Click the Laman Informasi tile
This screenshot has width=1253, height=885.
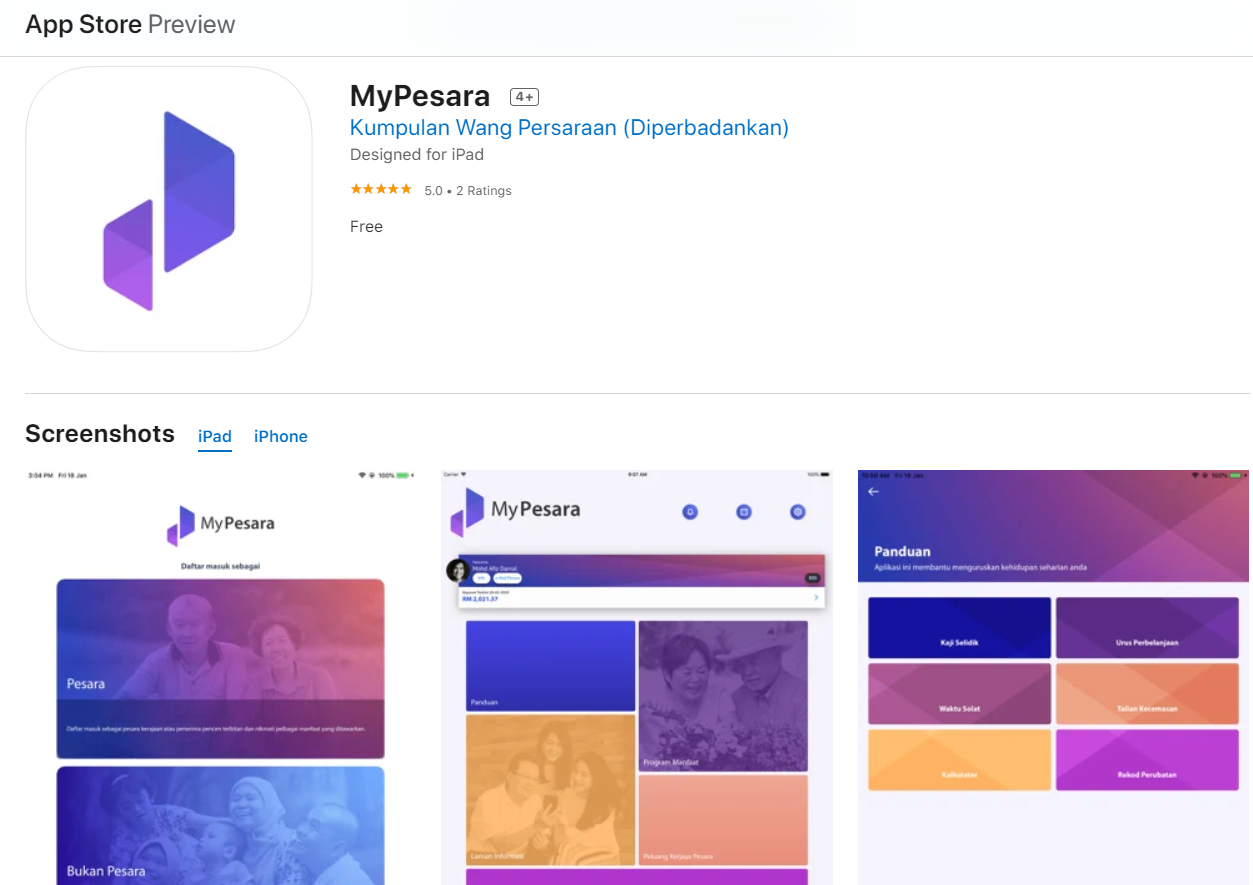pos(551,790)
